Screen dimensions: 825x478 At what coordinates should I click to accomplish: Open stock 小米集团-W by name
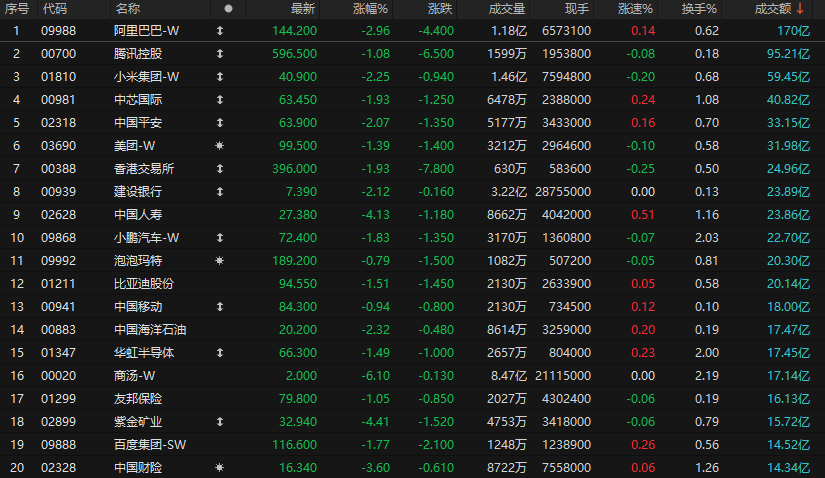(x=146, y=77)
